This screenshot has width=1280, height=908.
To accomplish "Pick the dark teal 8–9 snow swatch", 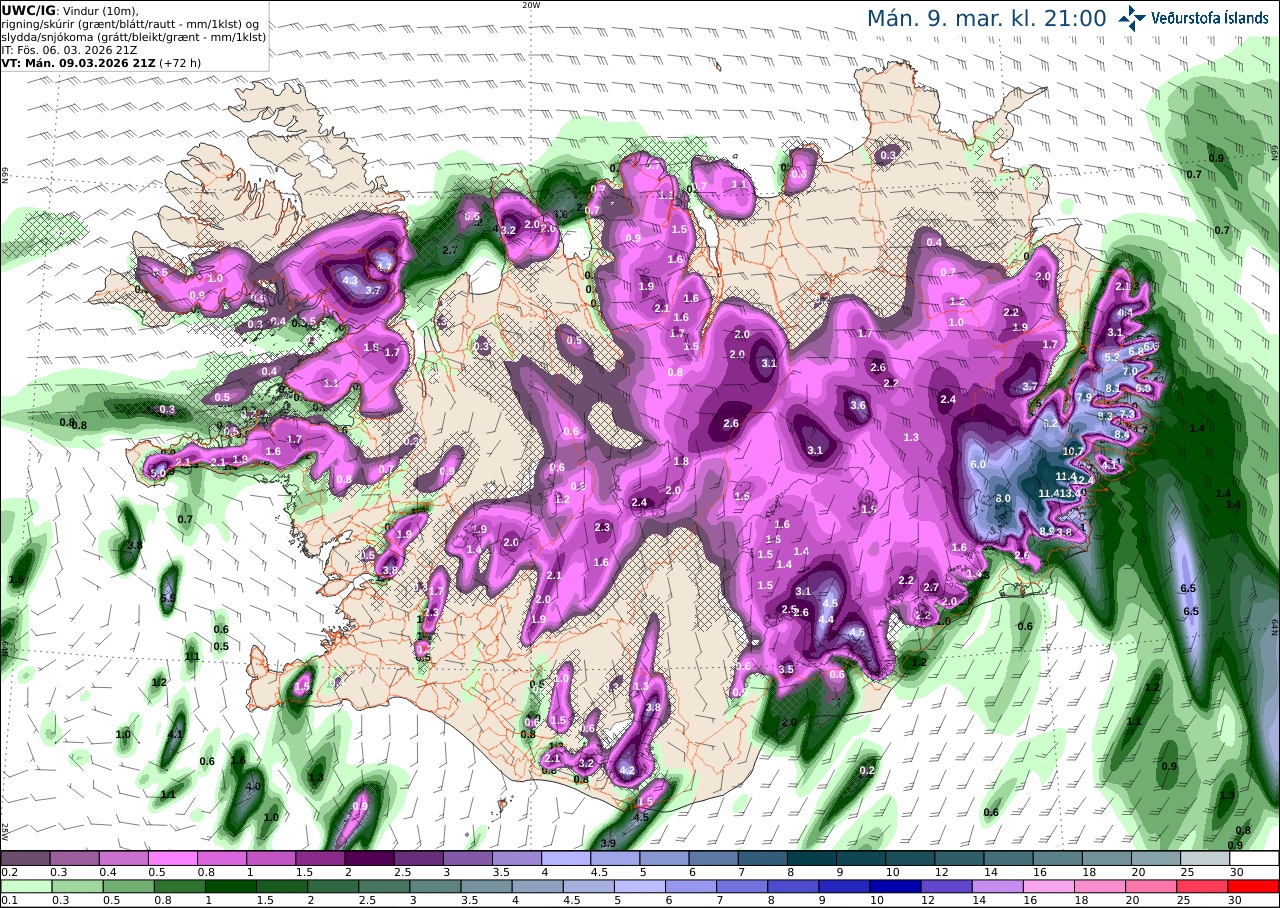I will [812, 858].
